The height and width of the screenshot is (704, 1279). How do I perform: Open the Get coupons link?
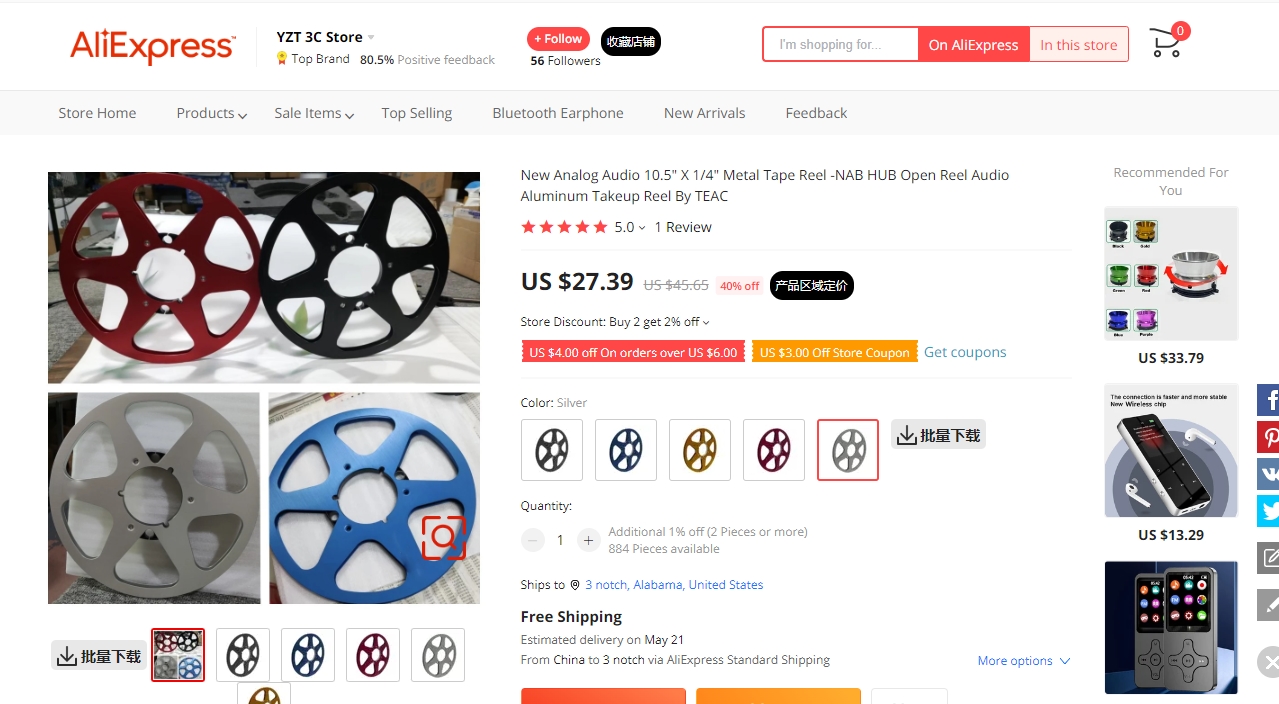pyautogui.click(x=965, y=352)
